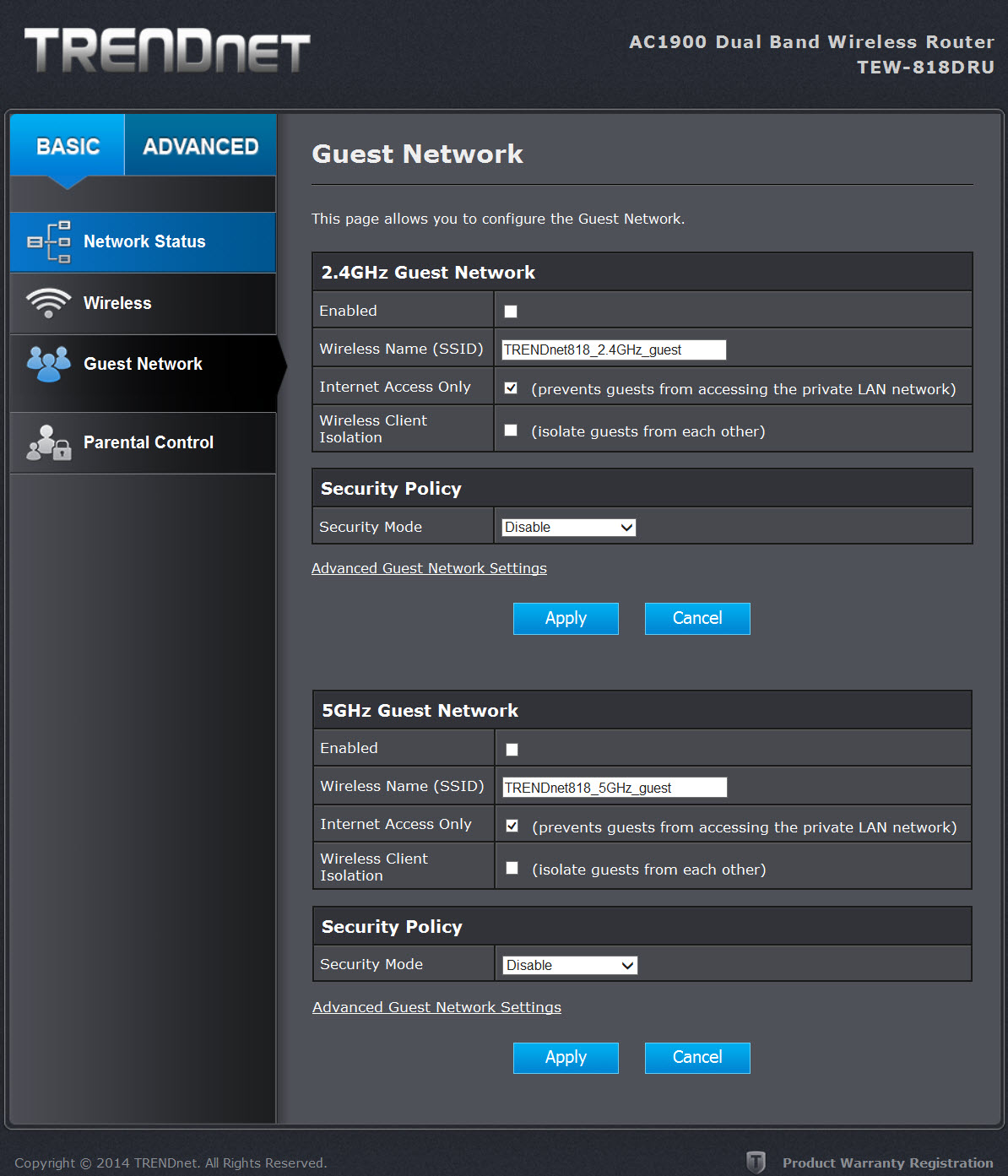Open the Network Status menu item
This screenshot has height=1176, width=1008.
point(144,242)
